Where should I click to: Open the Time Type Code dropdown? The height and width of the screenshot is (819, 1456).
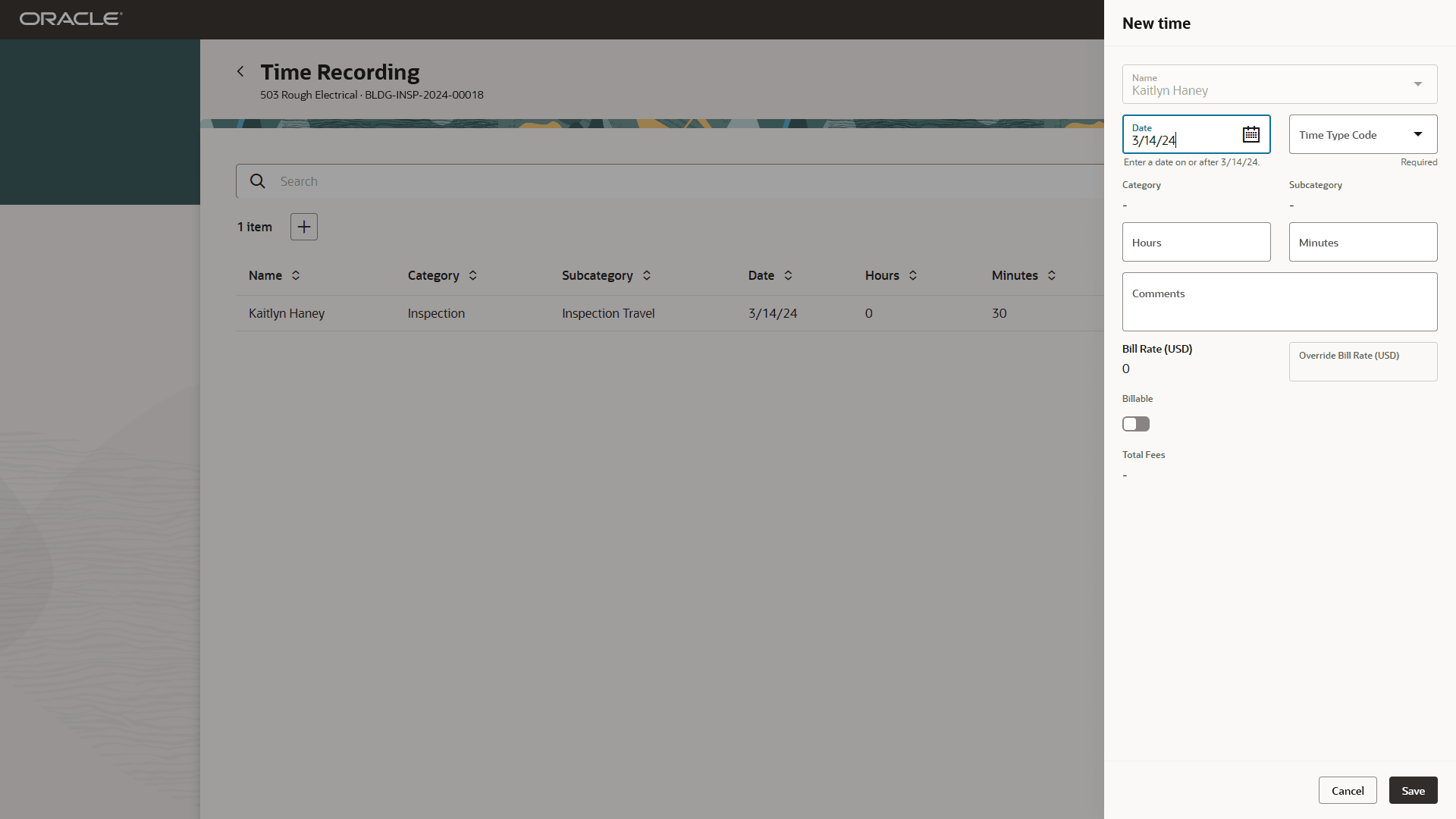tap(1417, 134)
